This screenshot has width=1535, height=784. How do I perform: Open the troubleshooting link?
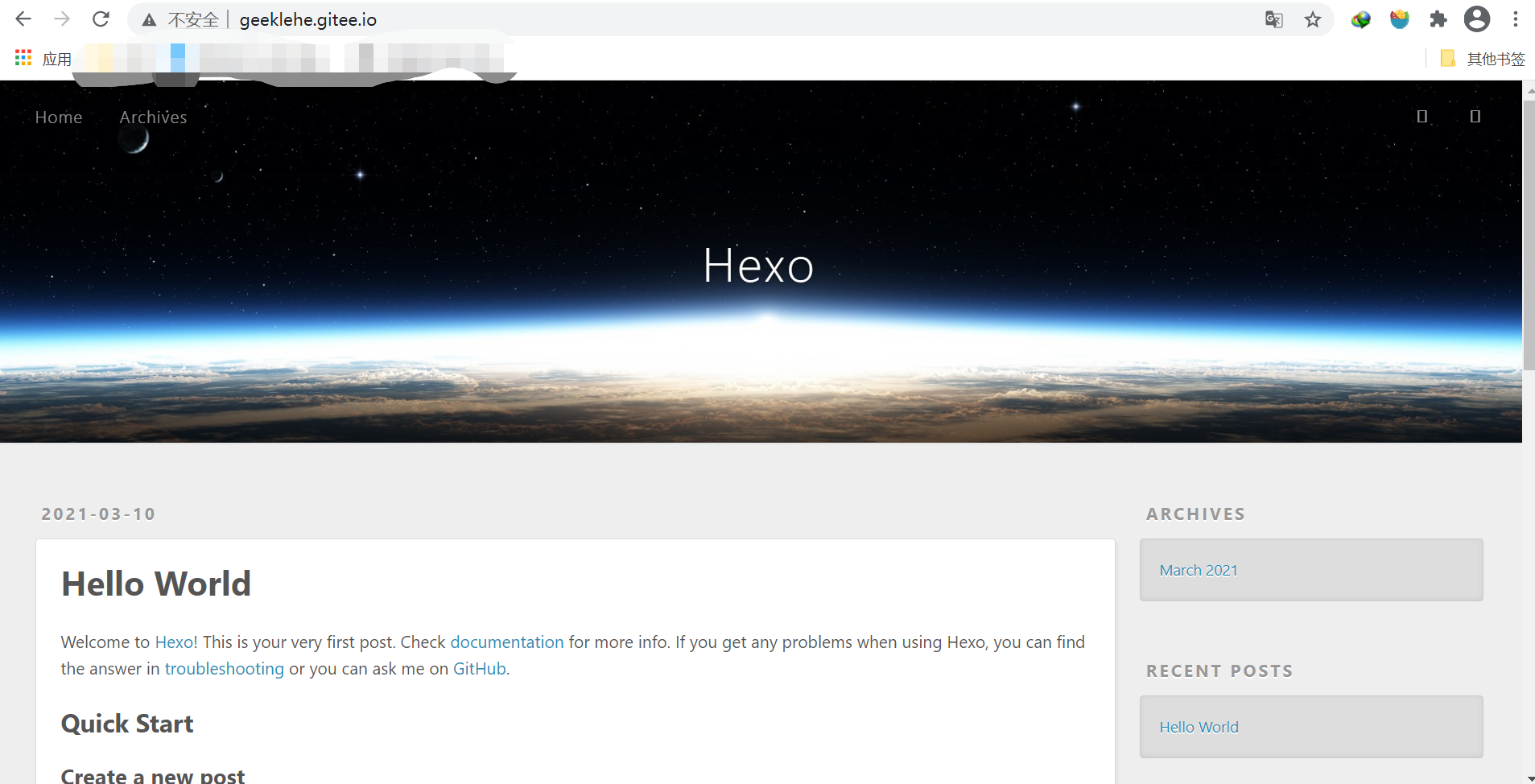225,669
